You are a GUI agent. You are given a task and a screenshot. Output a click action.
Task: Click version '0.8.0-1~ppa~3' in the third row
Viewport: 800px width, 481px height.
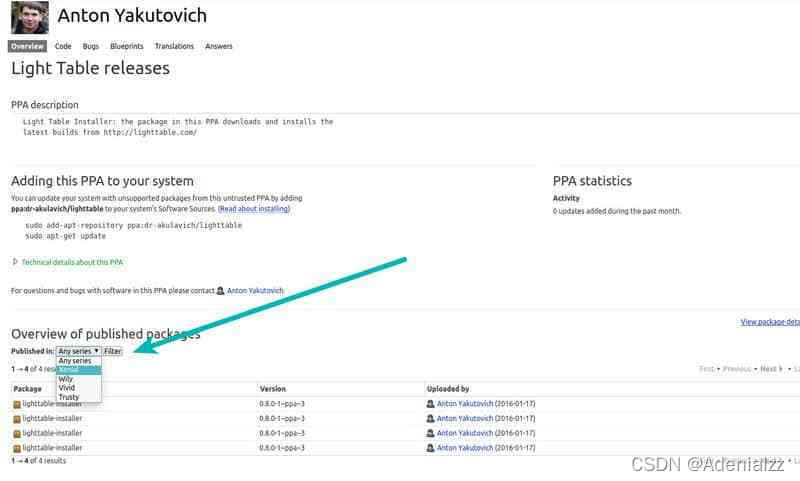(x=282, y=434)
